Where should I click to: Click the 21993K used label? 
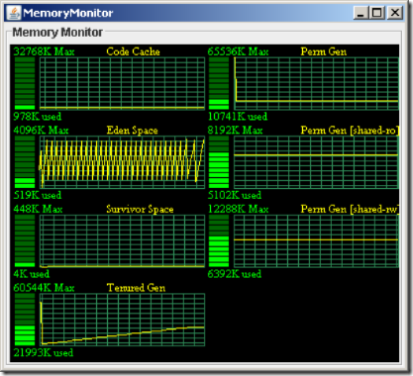click(43, 353)
